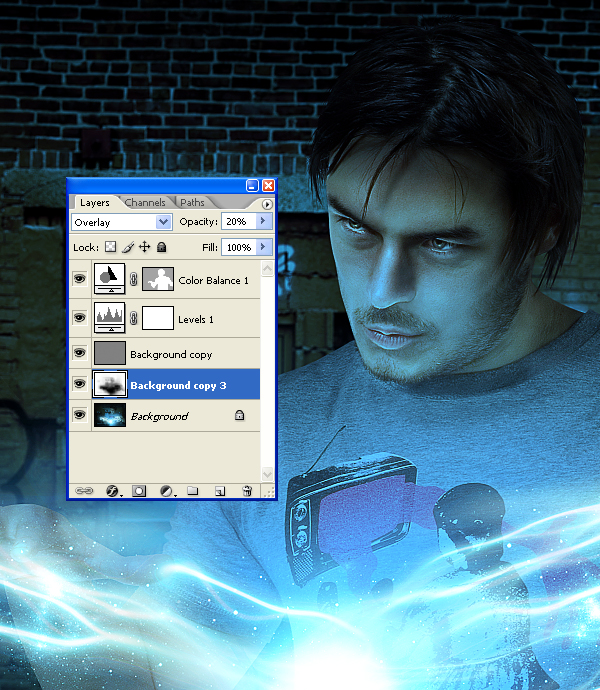Hide the Color Balance 1 layer
600x690 pixels.
point(80,279)
